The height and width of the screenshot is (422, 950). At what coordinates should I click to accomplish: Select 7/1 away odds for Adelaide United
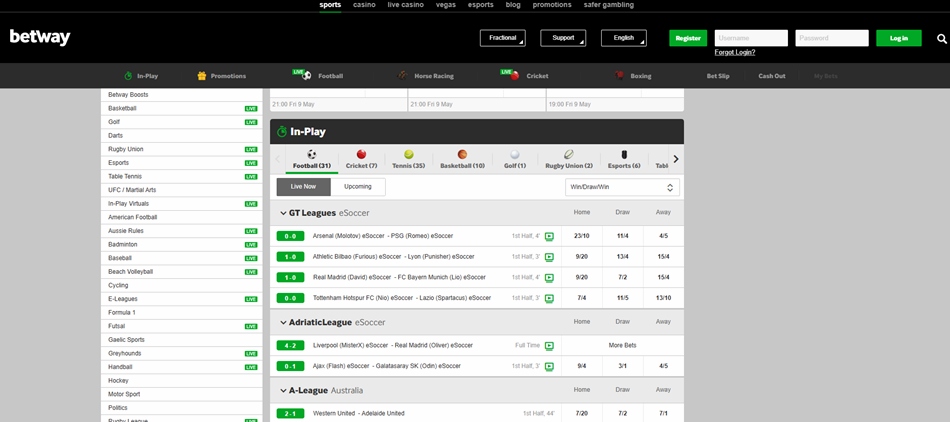pyautogui.click(x=663, y=414)
